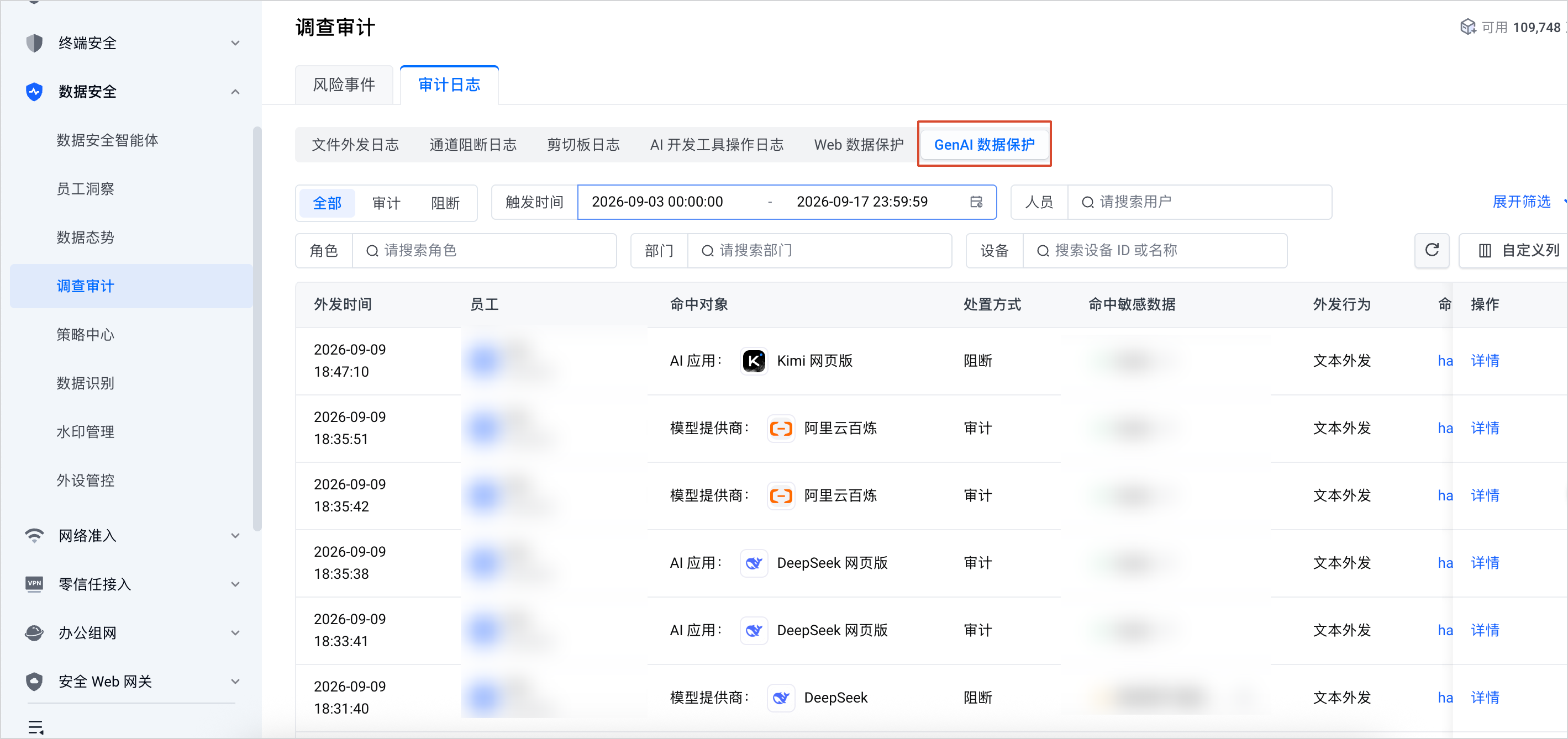The width and height of the screenshot is (1568, 739).
Task: Open the 剪切板日志 sub-tab
Action: click(x=583, y=145)
